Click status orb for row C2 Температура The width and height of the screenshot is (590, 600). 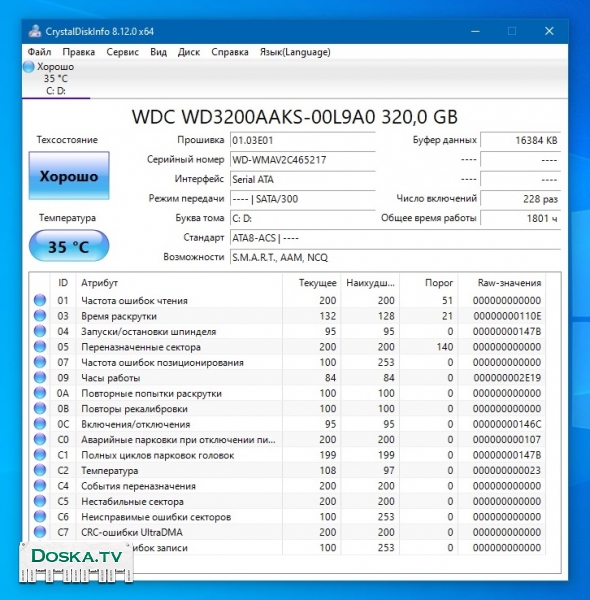tap(40, 470)
